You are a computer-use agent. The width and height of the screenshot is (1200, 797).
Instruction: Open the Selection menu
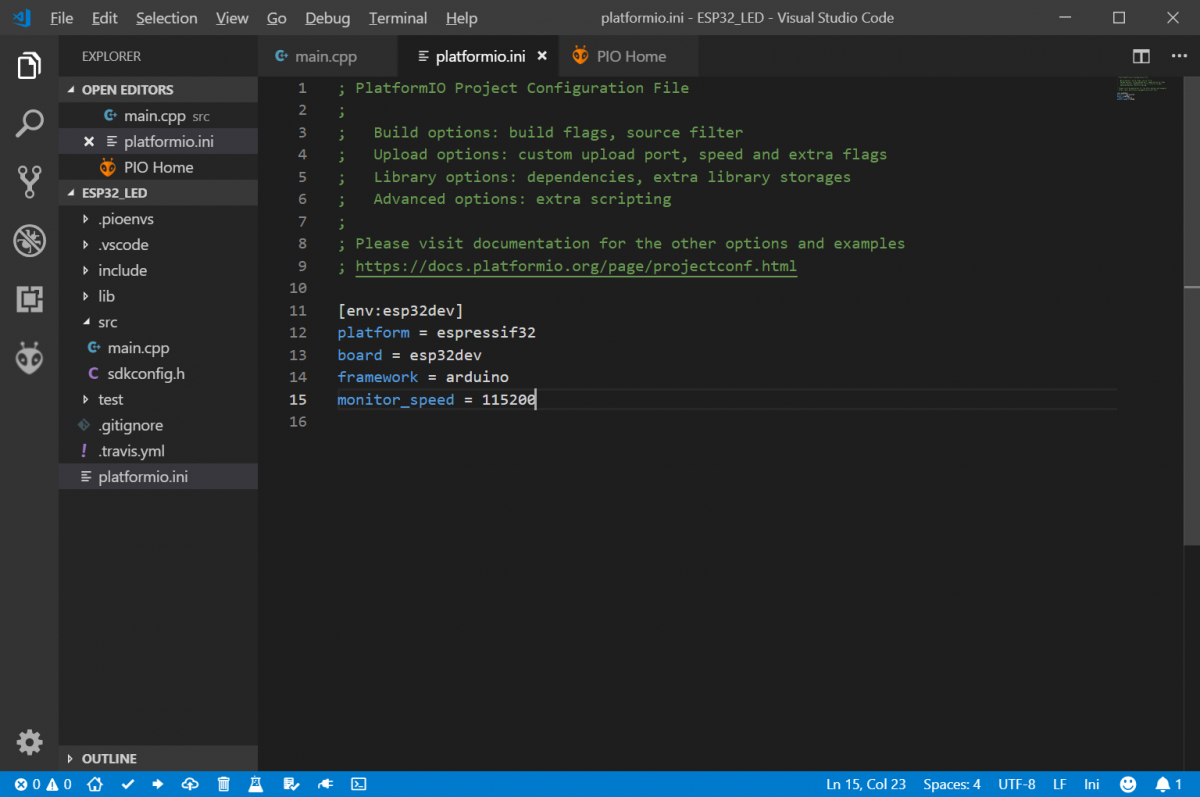(x=166, y=18)
